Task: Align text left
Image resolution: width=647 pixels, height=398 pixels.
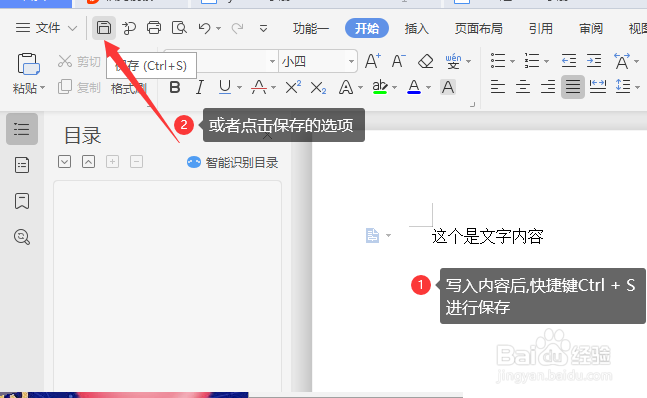Action: pyautogui.click(x=498, y=87)
